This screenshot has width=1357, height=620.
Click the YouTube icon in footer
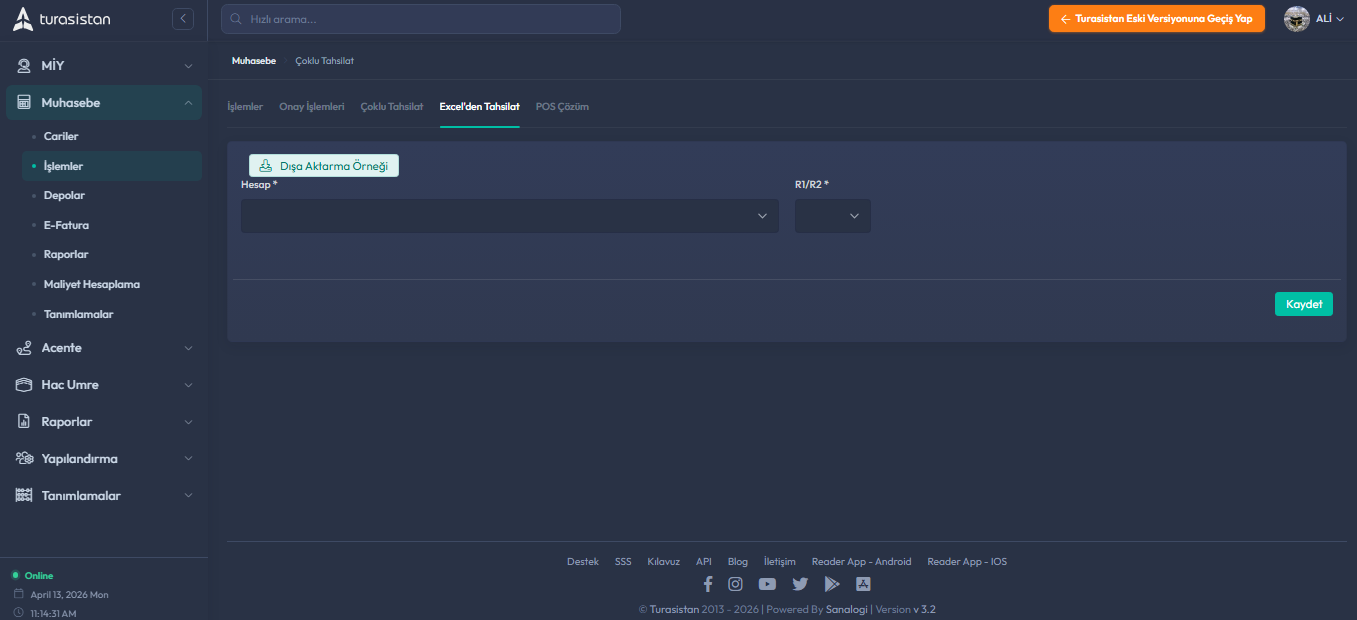[x=767, y=584]
